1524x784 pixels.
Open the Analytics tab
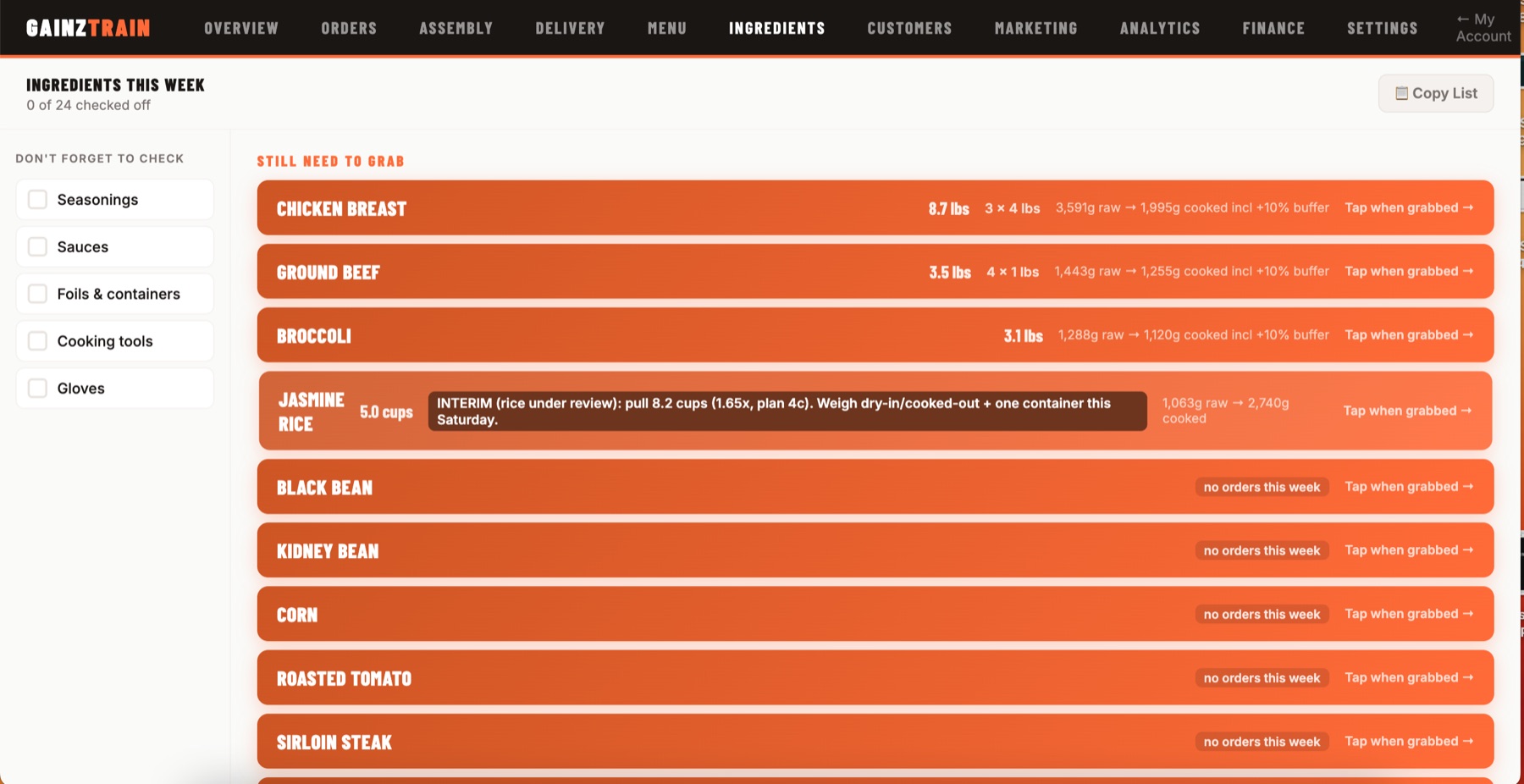[x=1160, y=28]
